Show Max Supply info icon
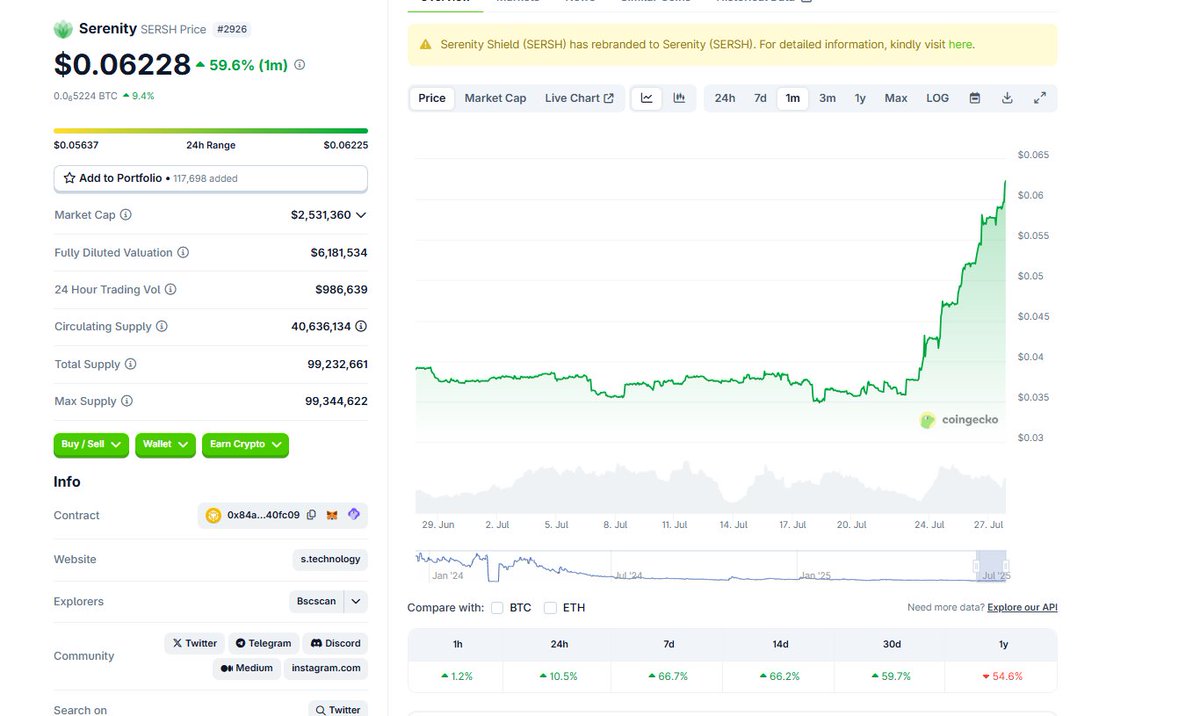 (126, 401)
